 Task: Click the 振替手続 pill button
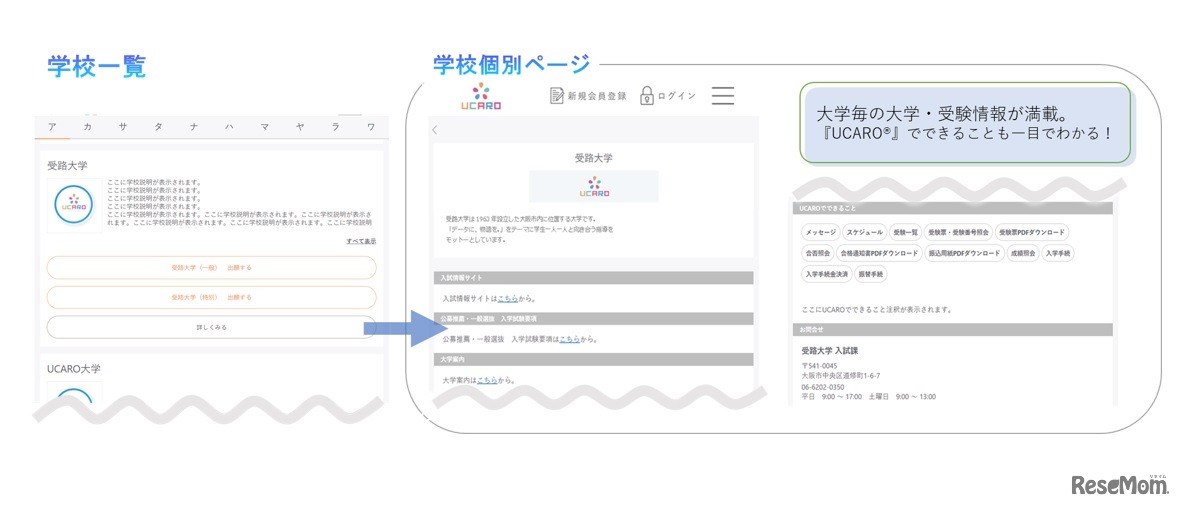tap(871, 274)
